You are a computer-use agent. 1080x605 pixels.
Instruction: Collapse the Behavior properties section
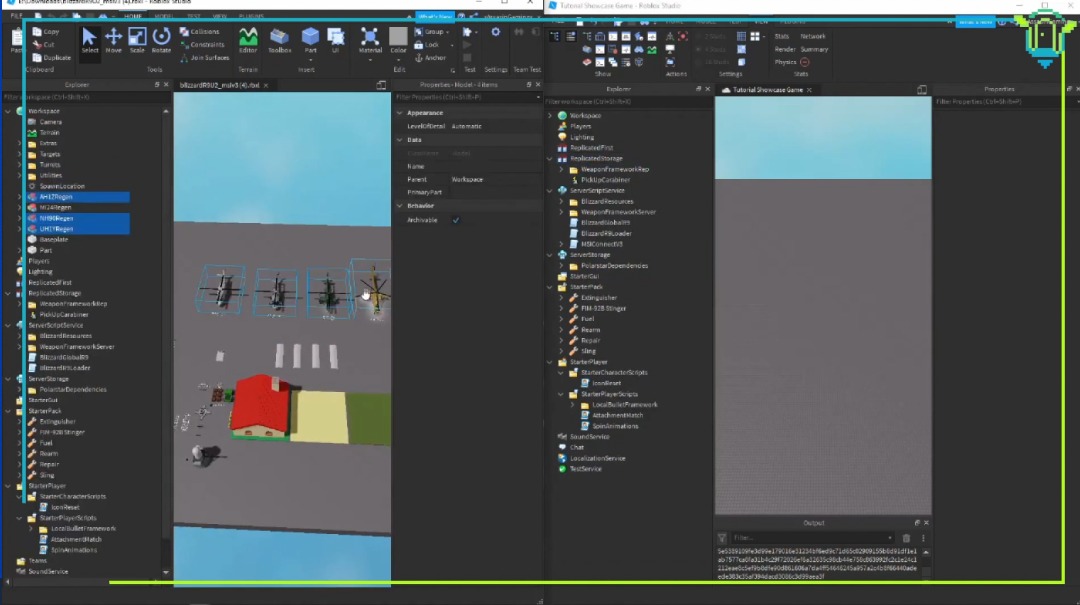pos(399,206)
